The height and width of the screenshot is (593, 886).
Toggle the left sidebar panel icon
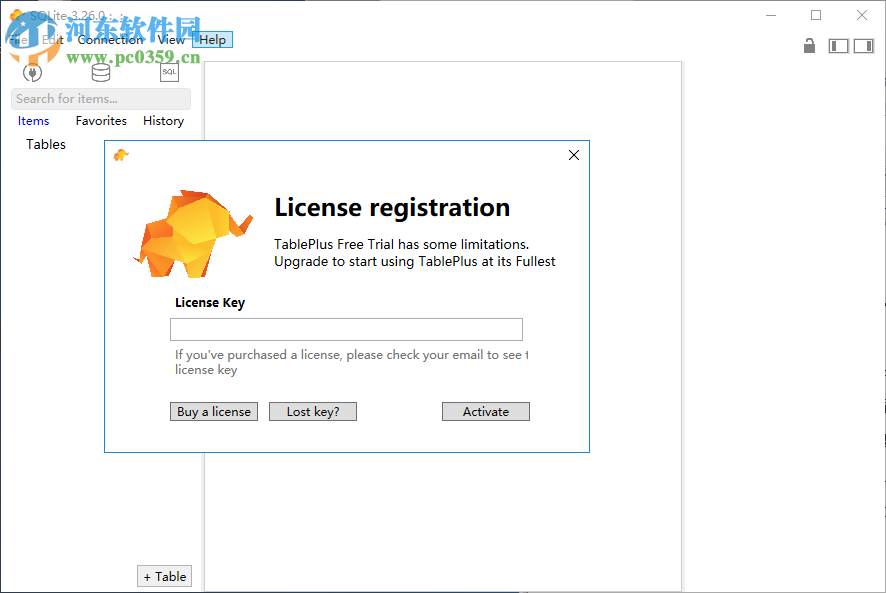click(838, 46)
